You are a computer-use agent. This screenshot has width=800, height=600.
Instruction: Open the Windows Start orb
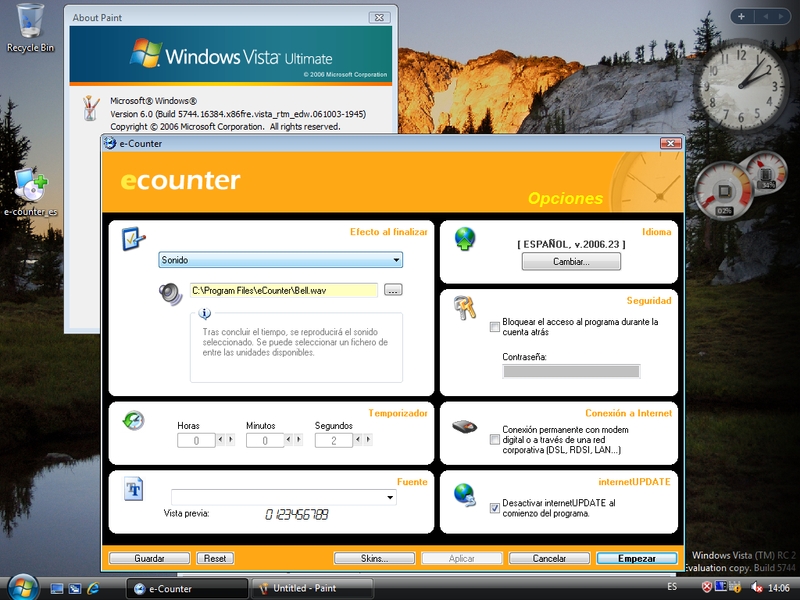(23, 587)
